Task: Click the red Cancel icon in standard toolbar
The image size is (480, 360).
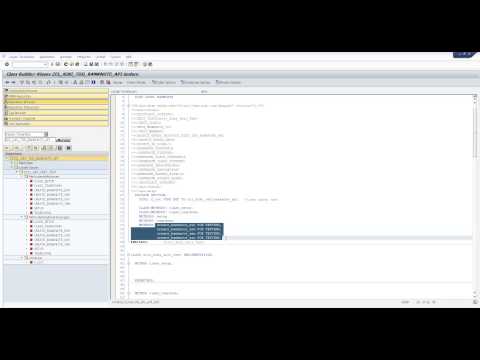Action: tap(77, 64)
